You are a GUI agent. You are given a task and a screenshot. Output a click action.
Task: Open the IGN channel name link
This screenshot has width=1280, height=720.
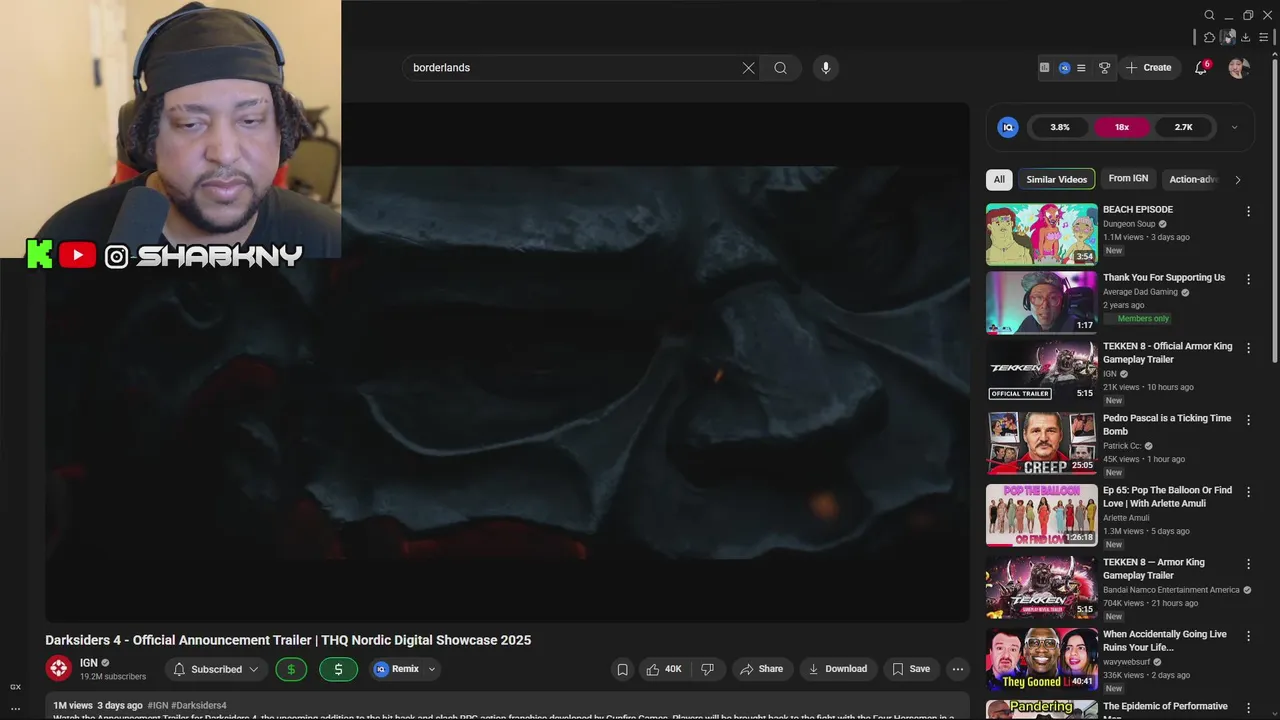pyautogui.click(x=89, y=663)
